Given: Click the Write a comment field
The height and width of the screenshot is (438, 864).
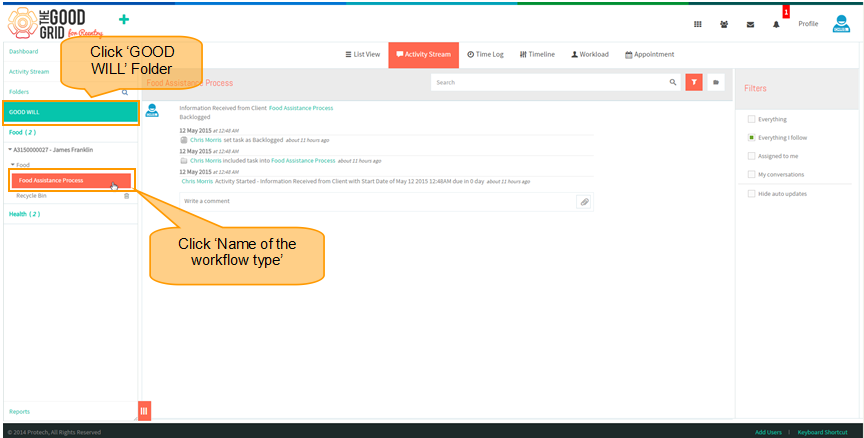Looking at the screenshot, I should pos(377,202).
